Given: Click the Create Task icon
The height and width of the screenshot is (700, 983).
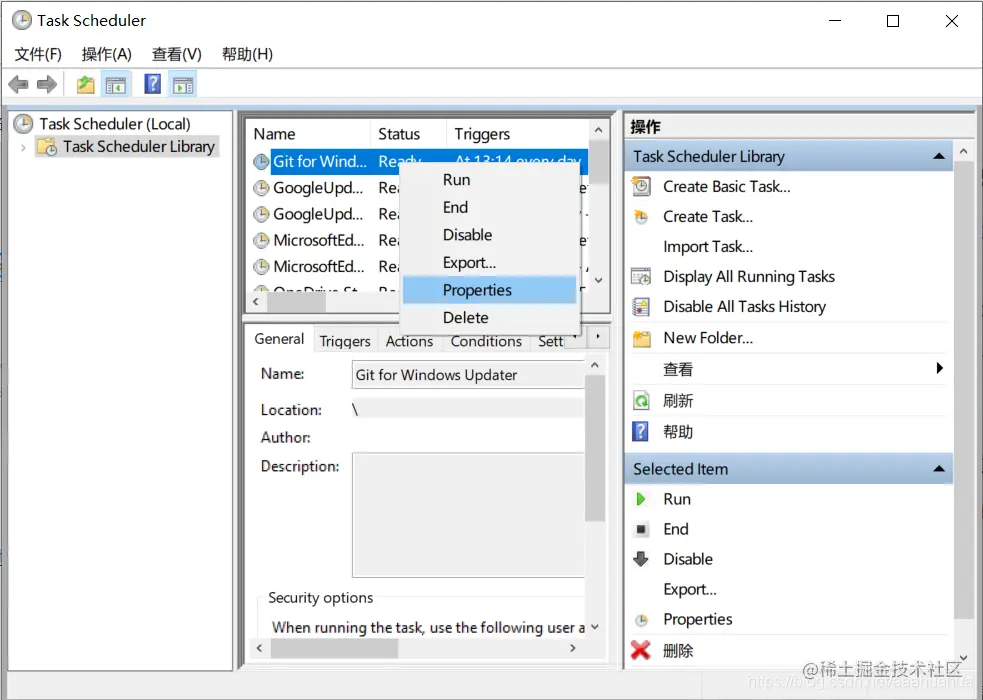Looking at the screenshot, I should click(641, 217).
